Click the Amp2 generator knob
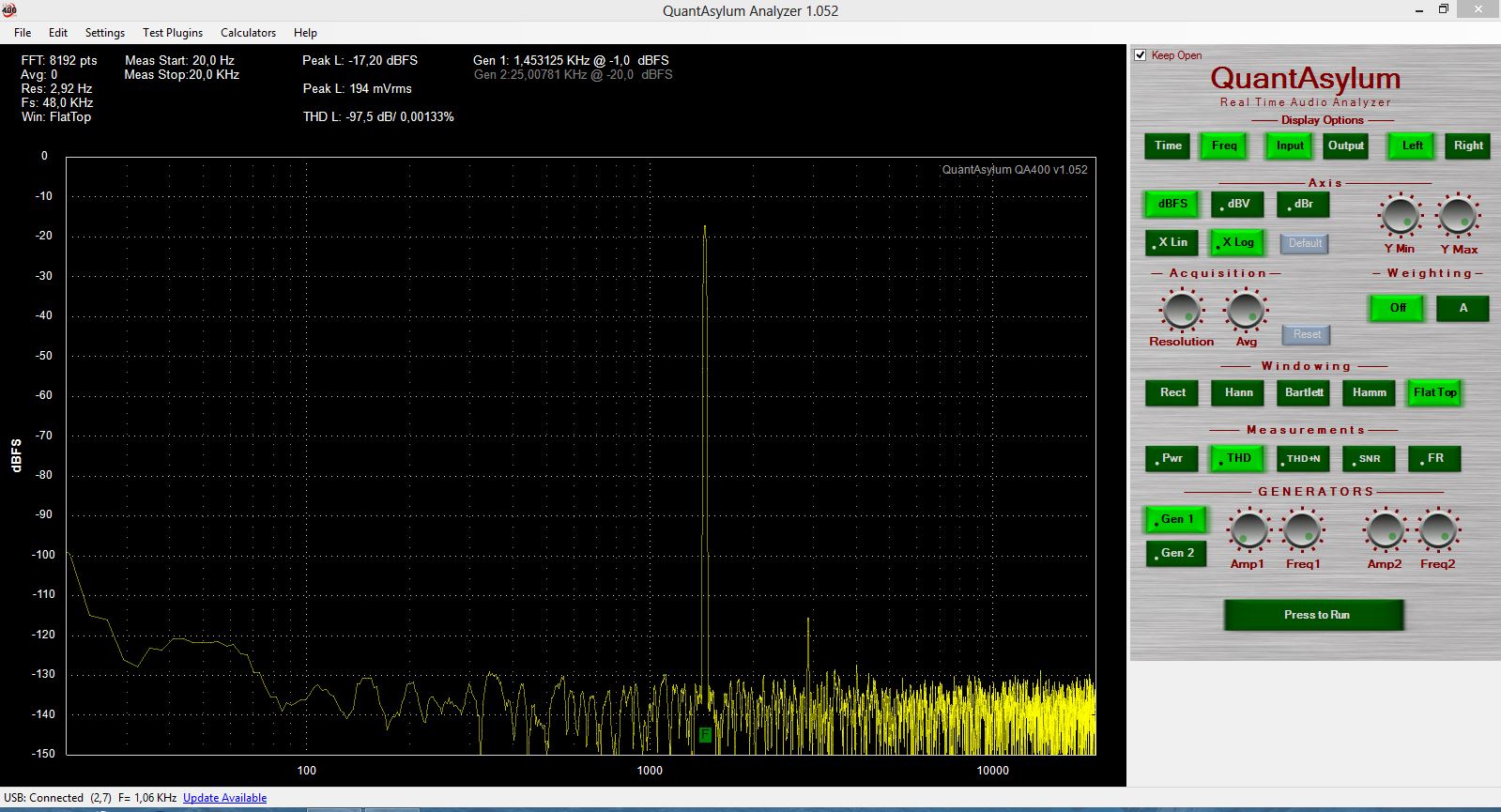Image resolution: width=1501 pixels, height=812 pixels. click(1385, 531)
